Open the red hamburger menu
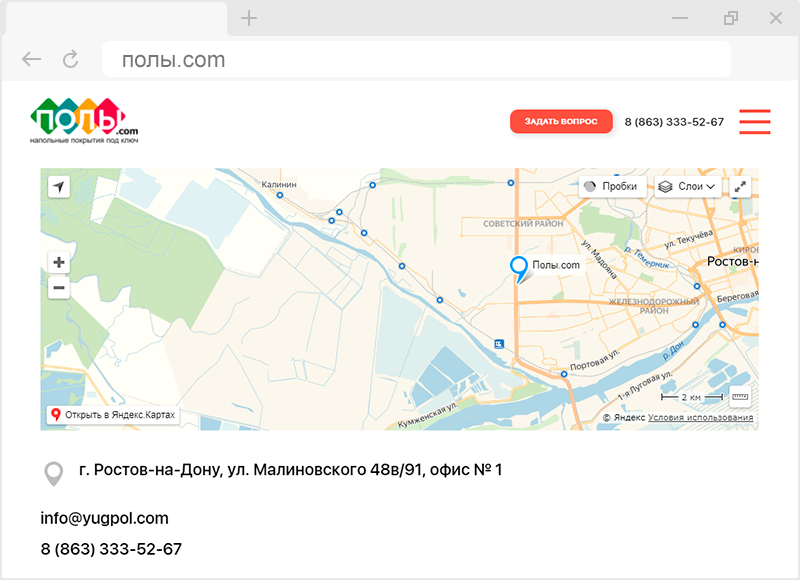800x580 pixels. (755, 121)
